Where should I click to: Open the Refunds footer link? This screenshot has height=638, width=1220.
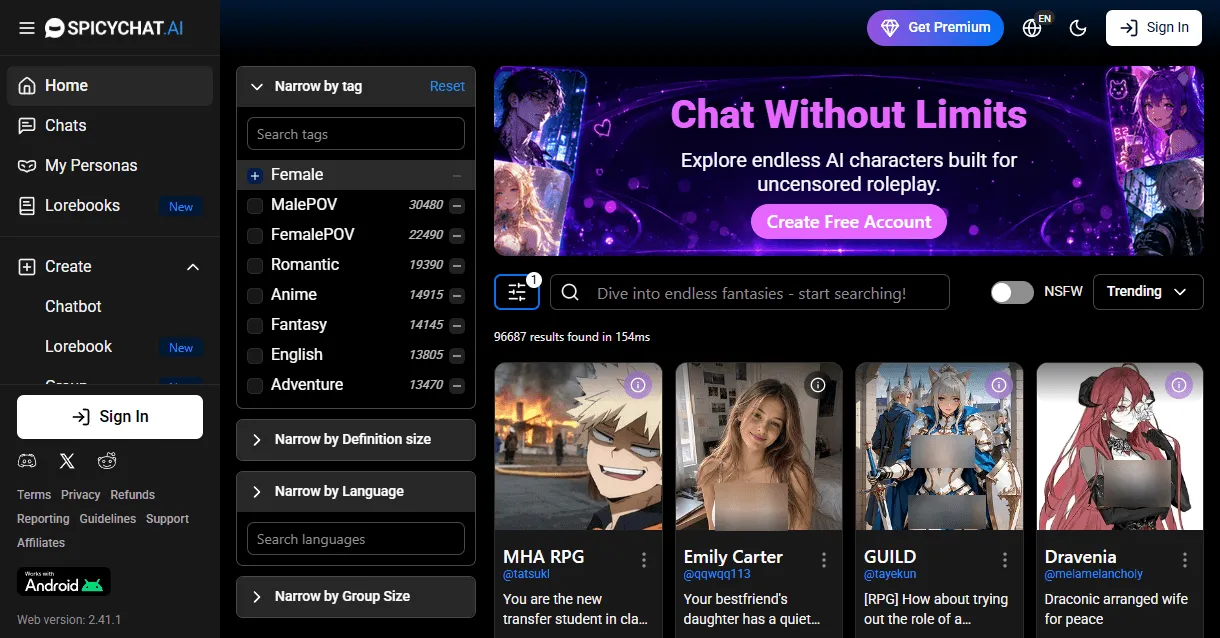(x=133, y=495)
